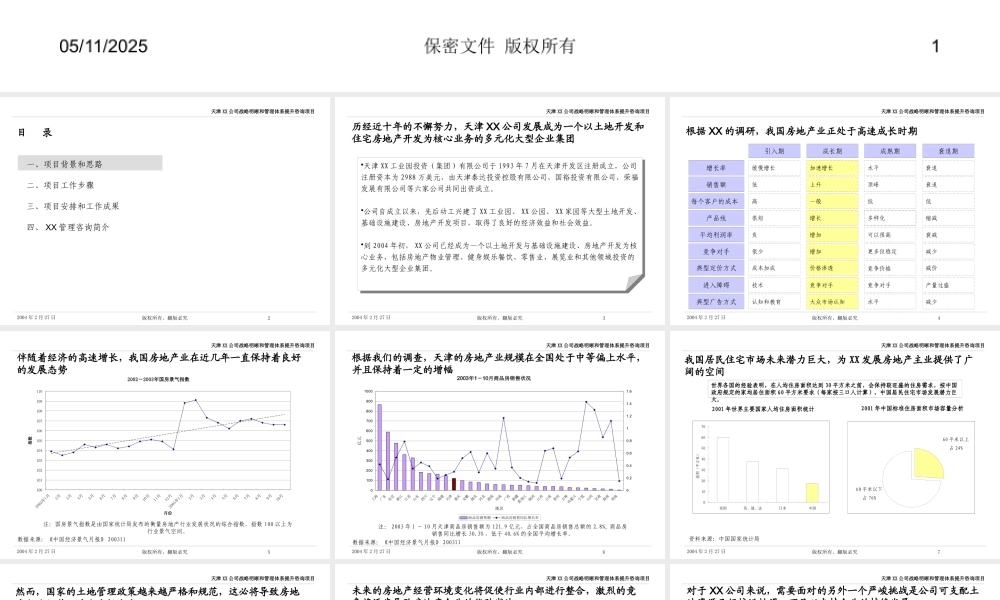
Task: Click the slide title 伴随着经济的高速增长
Action: click(159, 363)
